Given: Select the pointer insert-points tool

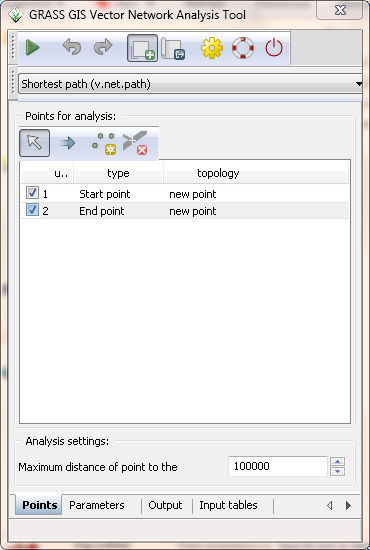Looking at the screenshot, I should point(34,143).
